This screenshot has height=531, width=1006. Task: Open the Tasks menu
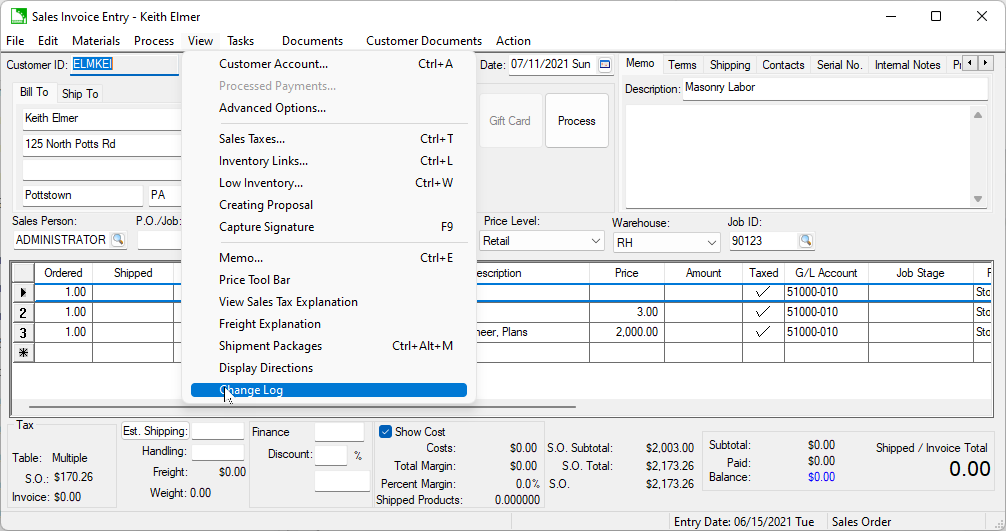pyautogui.click(x=240, y=41)
